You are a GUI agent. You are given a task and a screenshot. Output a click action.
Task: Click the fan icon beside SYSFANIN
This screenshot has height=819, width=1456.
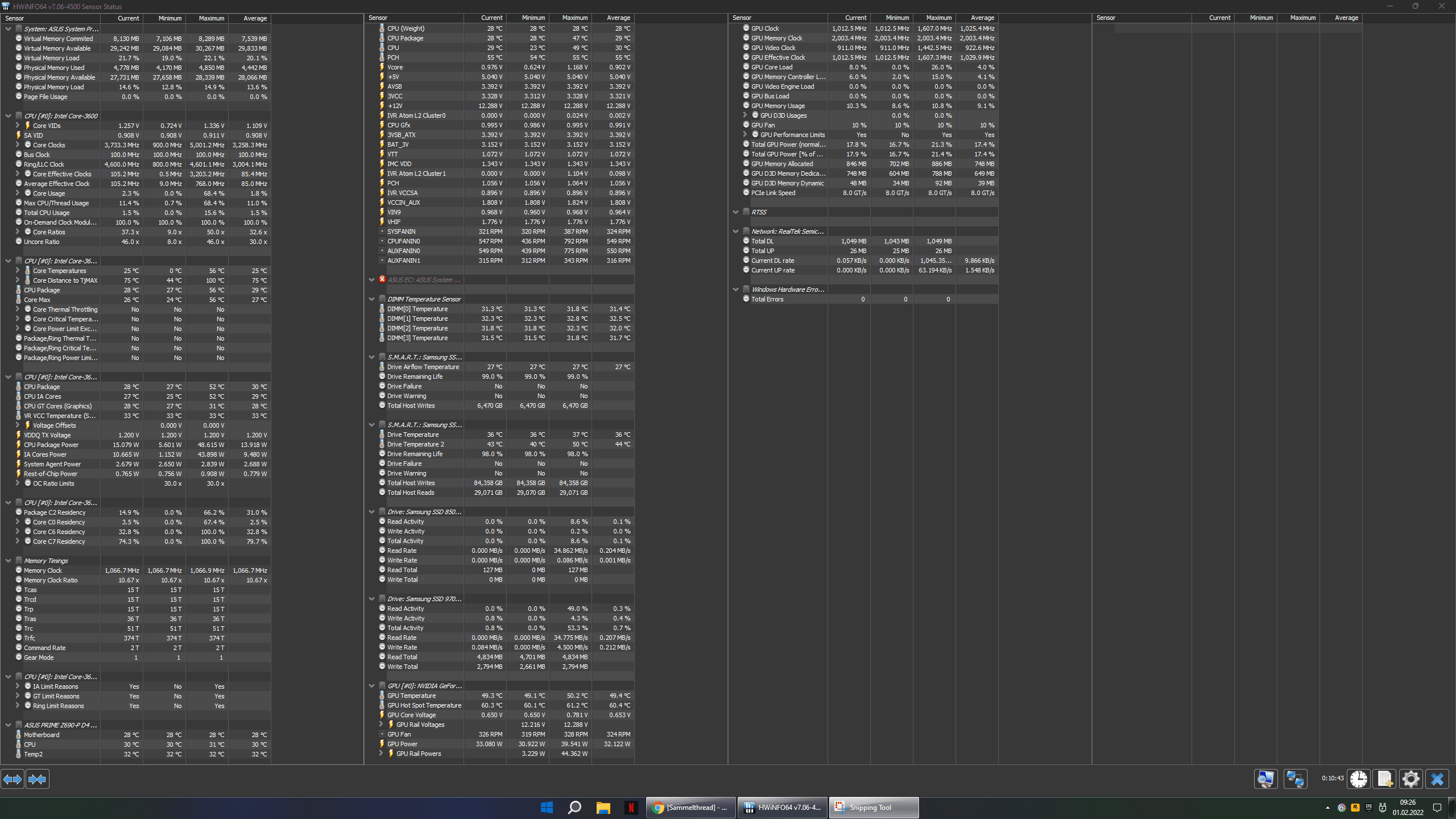click(x=382, y=231)
